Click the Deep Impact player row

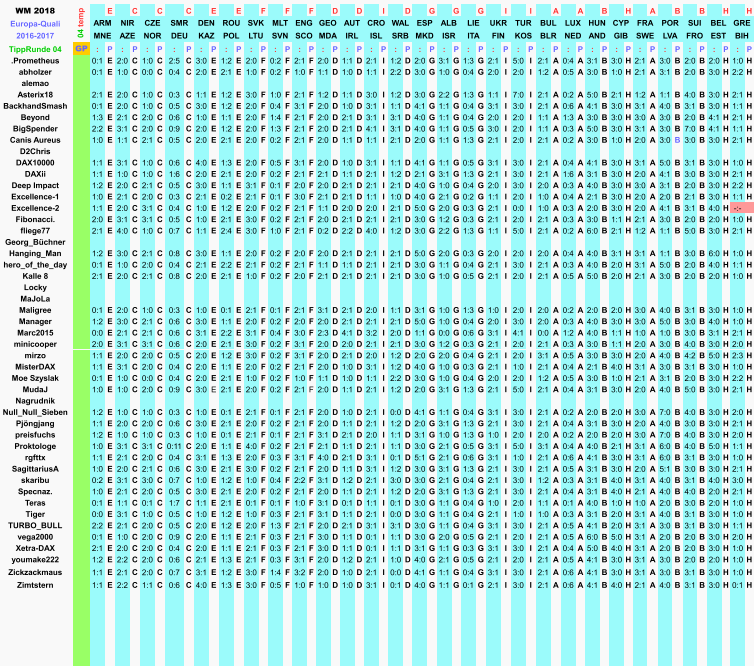(x=36, y=185)
